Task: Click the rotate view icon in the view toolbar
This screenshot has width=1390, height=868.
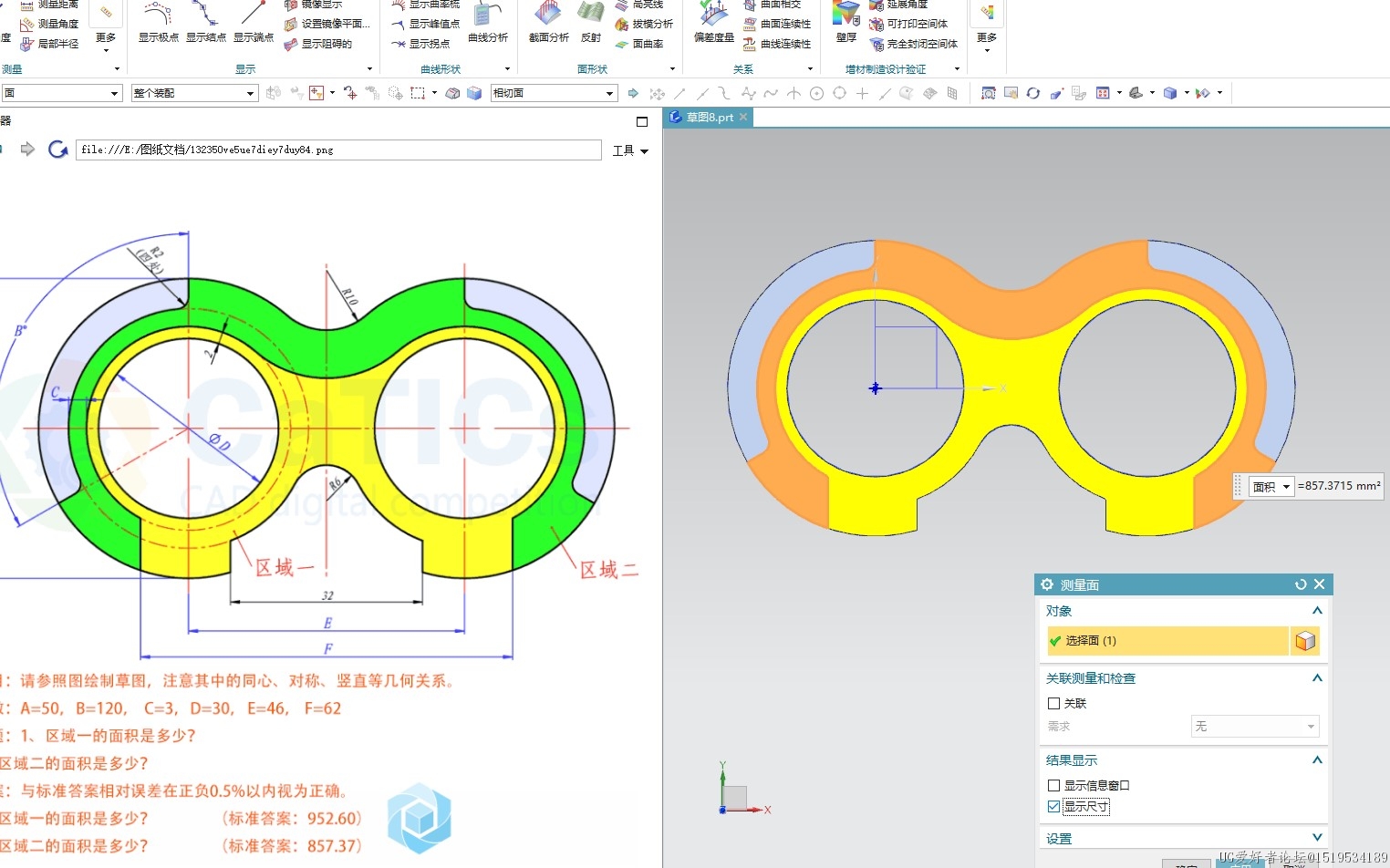Action: coord(1032,93)
